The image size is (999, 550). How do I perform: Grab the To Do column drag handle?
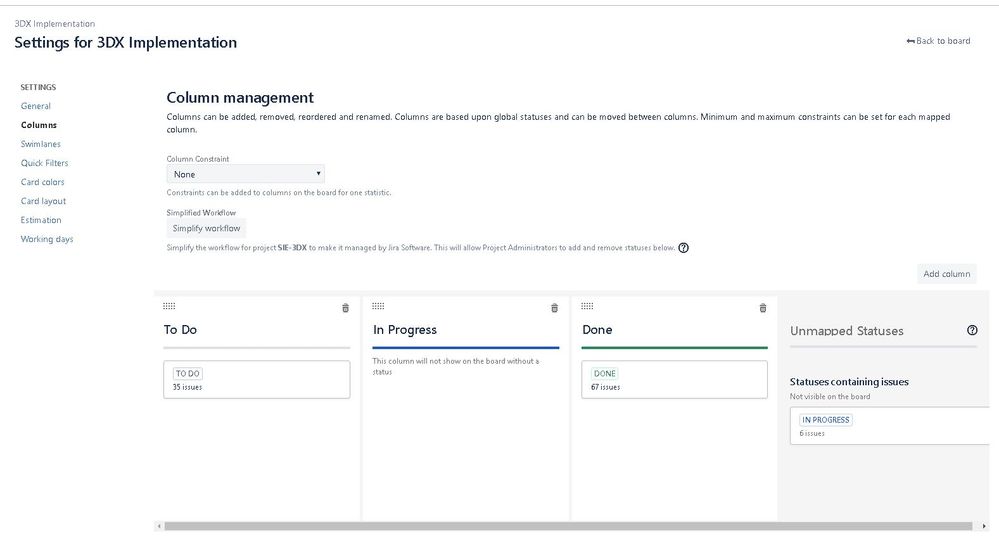tap(169, 306)
